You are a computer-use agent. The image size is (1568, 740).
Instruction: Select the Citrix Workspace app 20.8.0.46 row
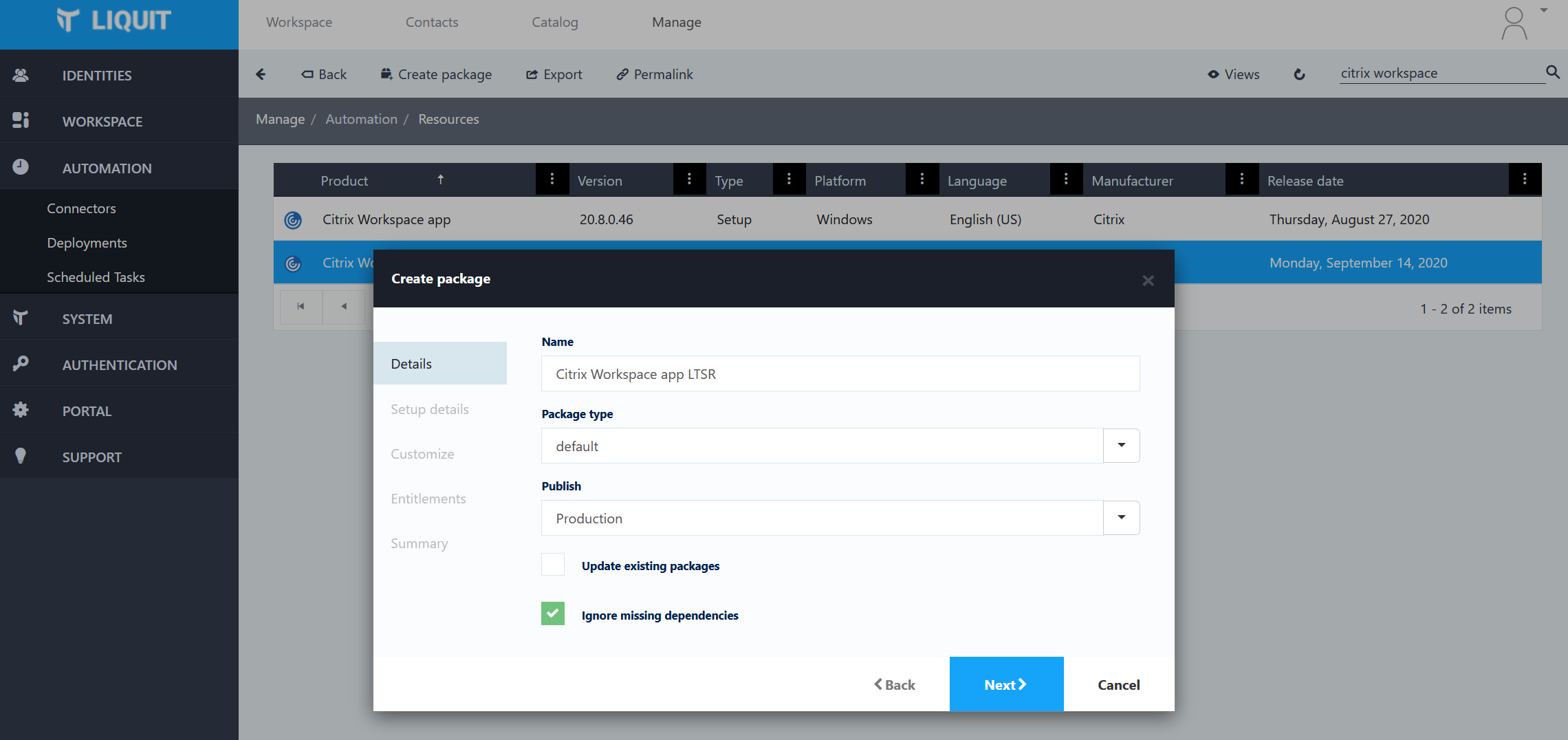(907, 219)
